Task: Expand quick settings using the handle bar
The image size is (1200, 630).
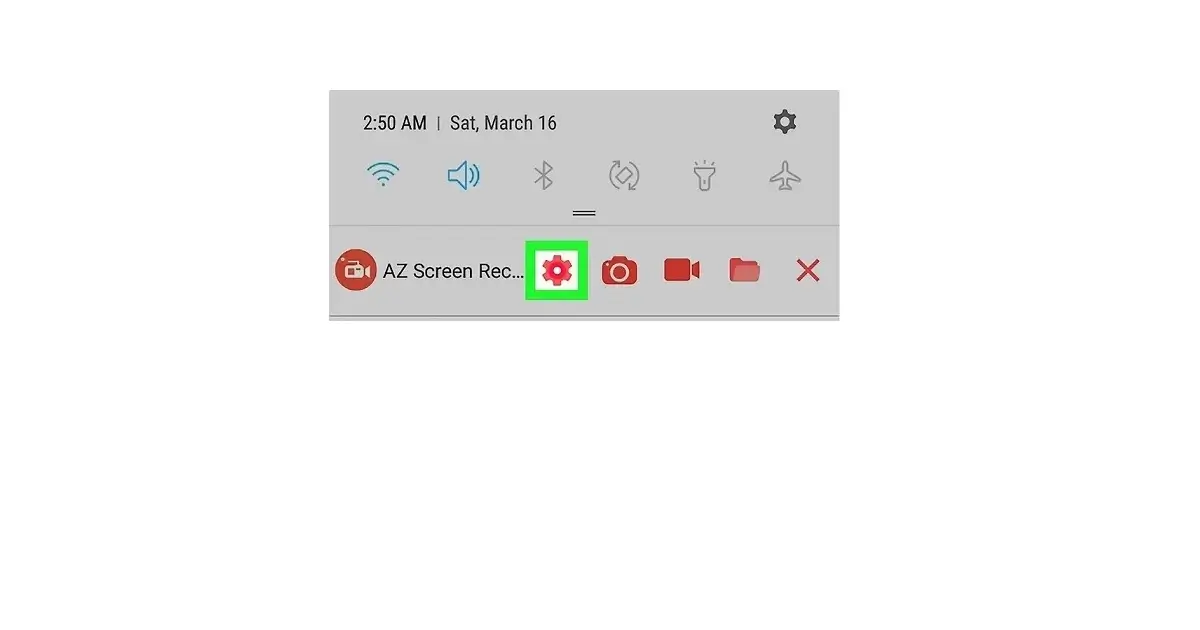Action: tap(584, 213)
